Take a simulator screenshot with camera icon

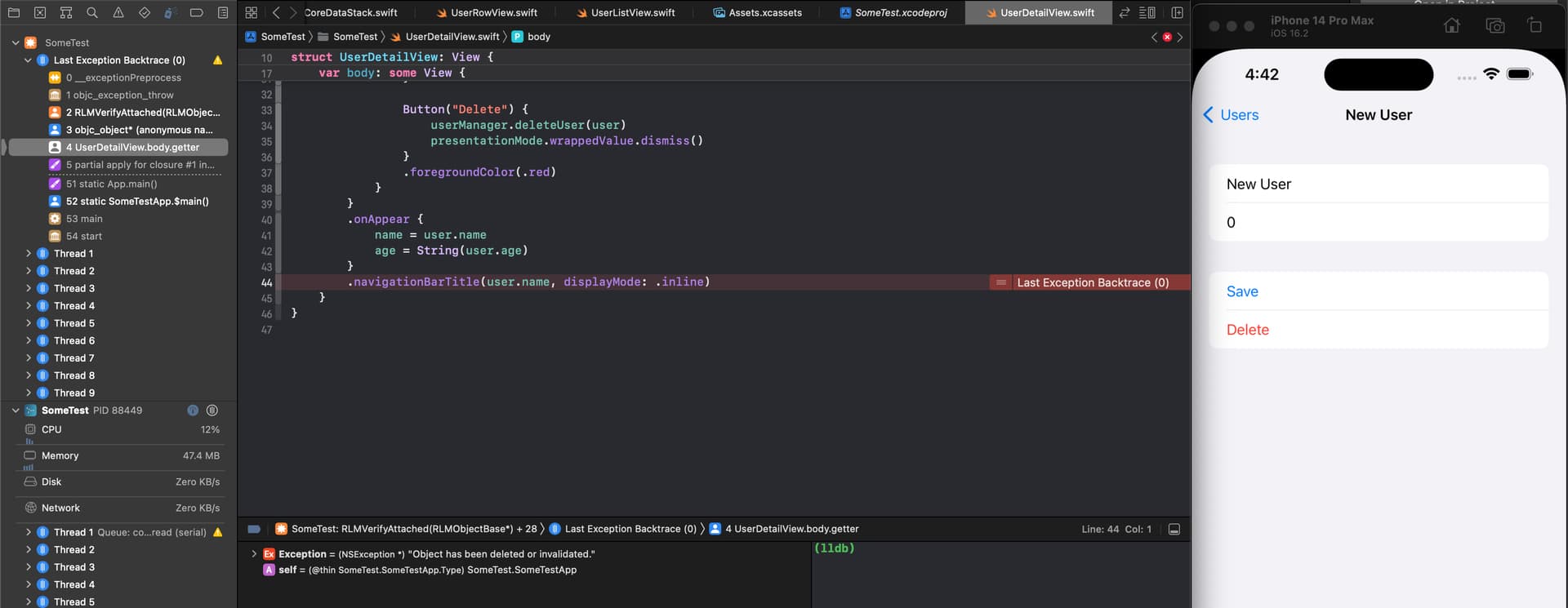[1494, 26]
